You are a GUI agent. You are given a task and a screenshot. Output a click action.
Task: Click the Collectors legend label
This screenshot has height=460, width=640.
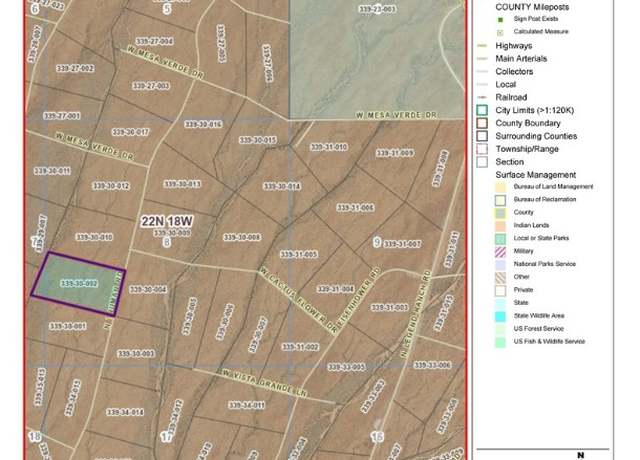(514, 71)
